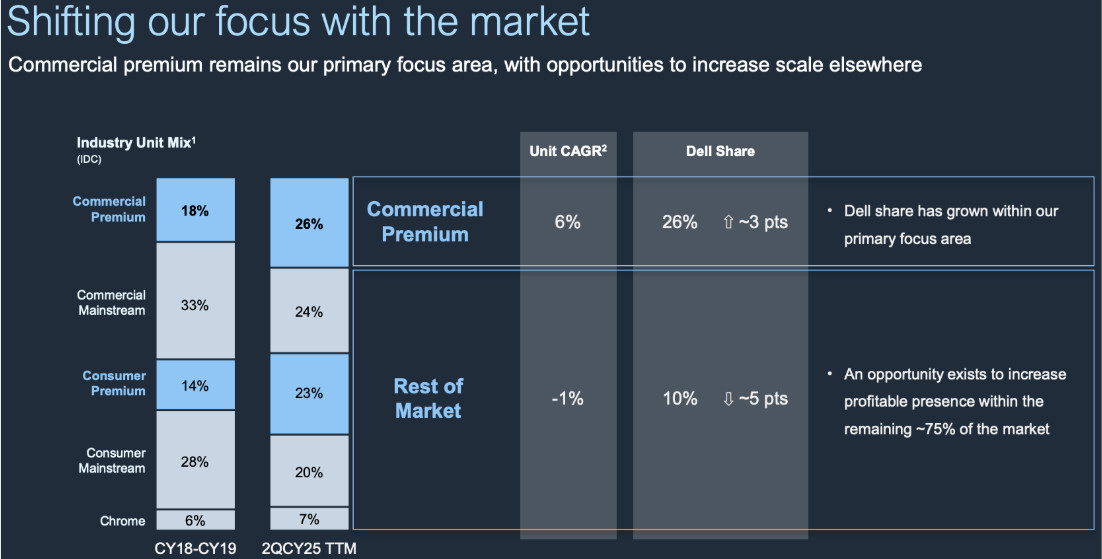Select the 23% segment in 2QCY25 TTM bar
This screenshot has width=1102, height=559.
tap(309, 393)
